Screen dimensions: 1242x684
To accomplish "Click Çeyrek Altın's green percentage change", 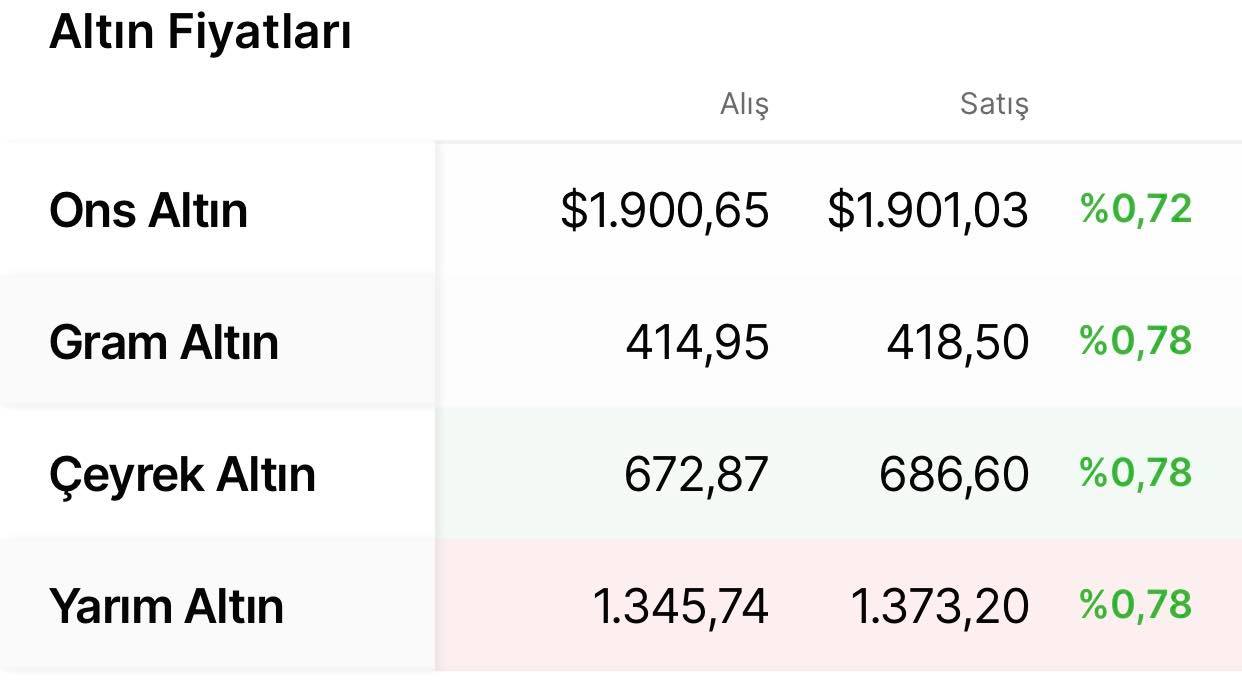I will point(1136,472).
